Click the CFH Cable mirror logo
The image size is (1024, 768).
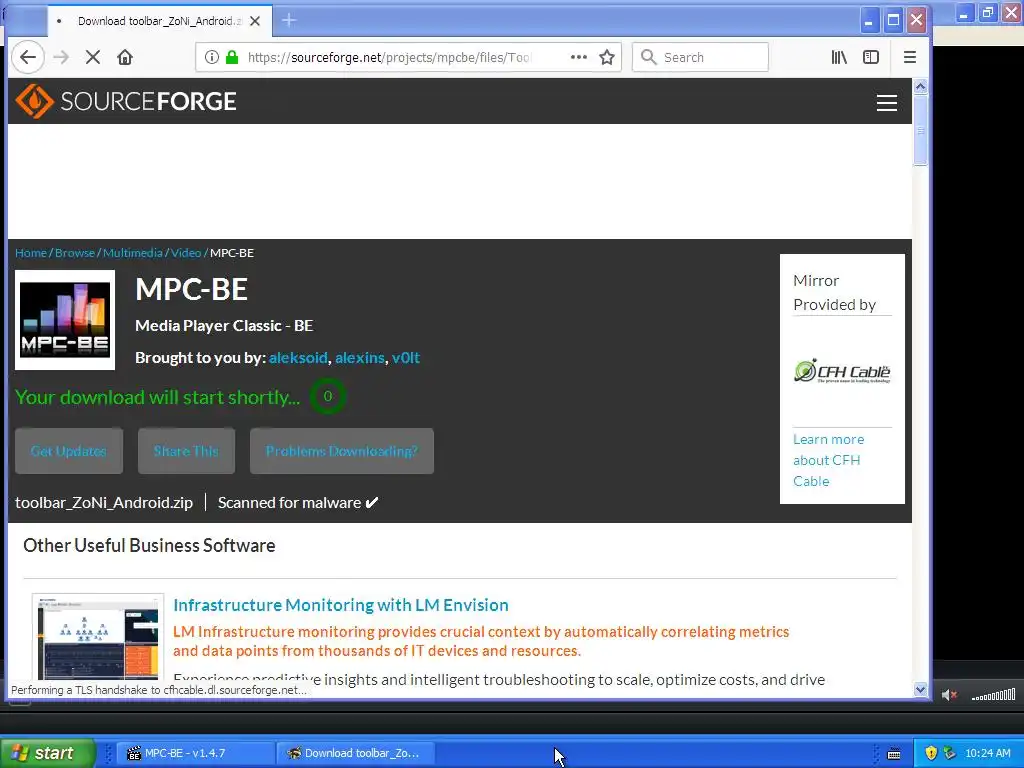click(842, 371)
